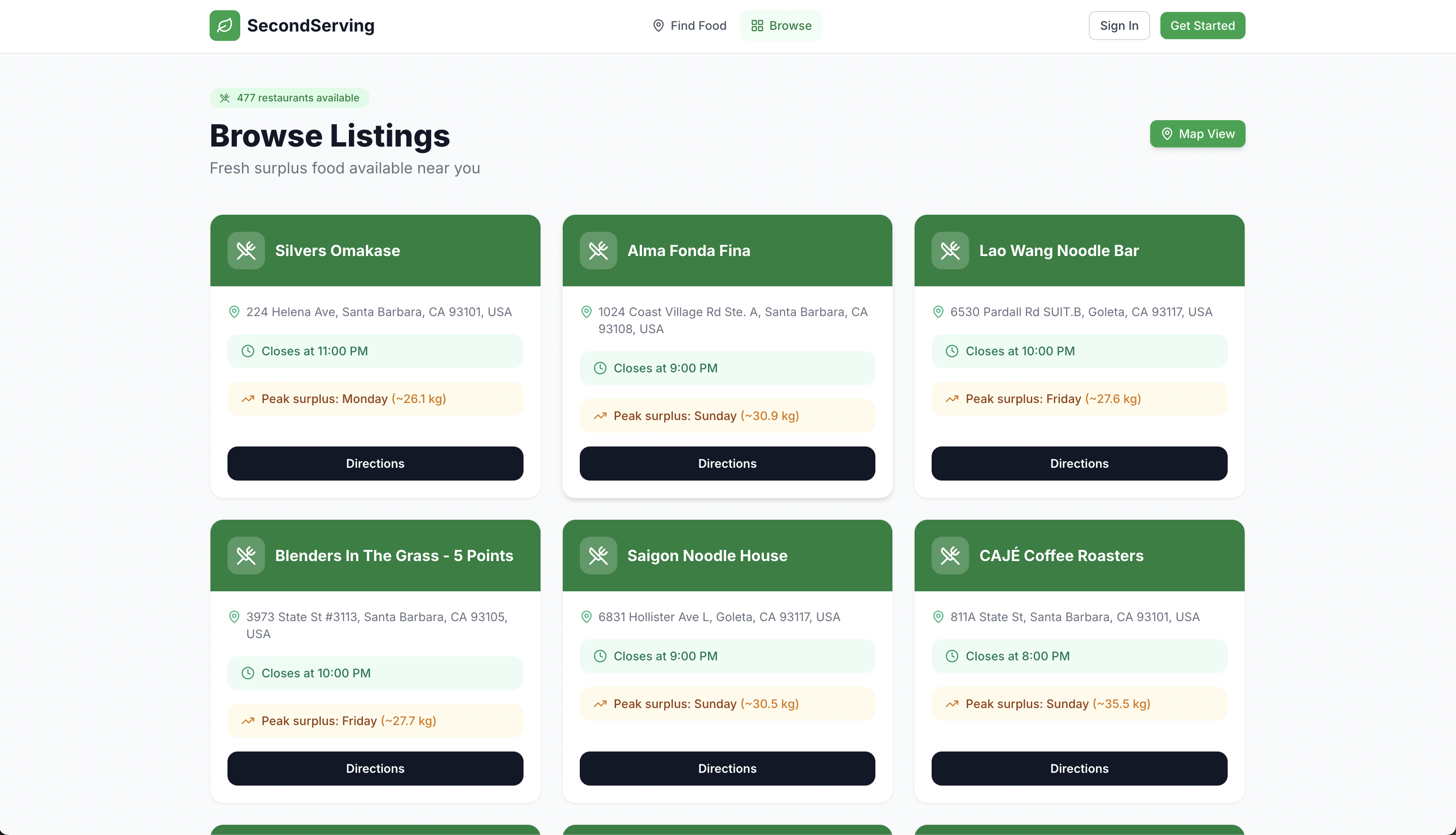Click Silvers Omakase utensils icon
This screenshot has width=1456, height=835.
(x=246, y=250)
